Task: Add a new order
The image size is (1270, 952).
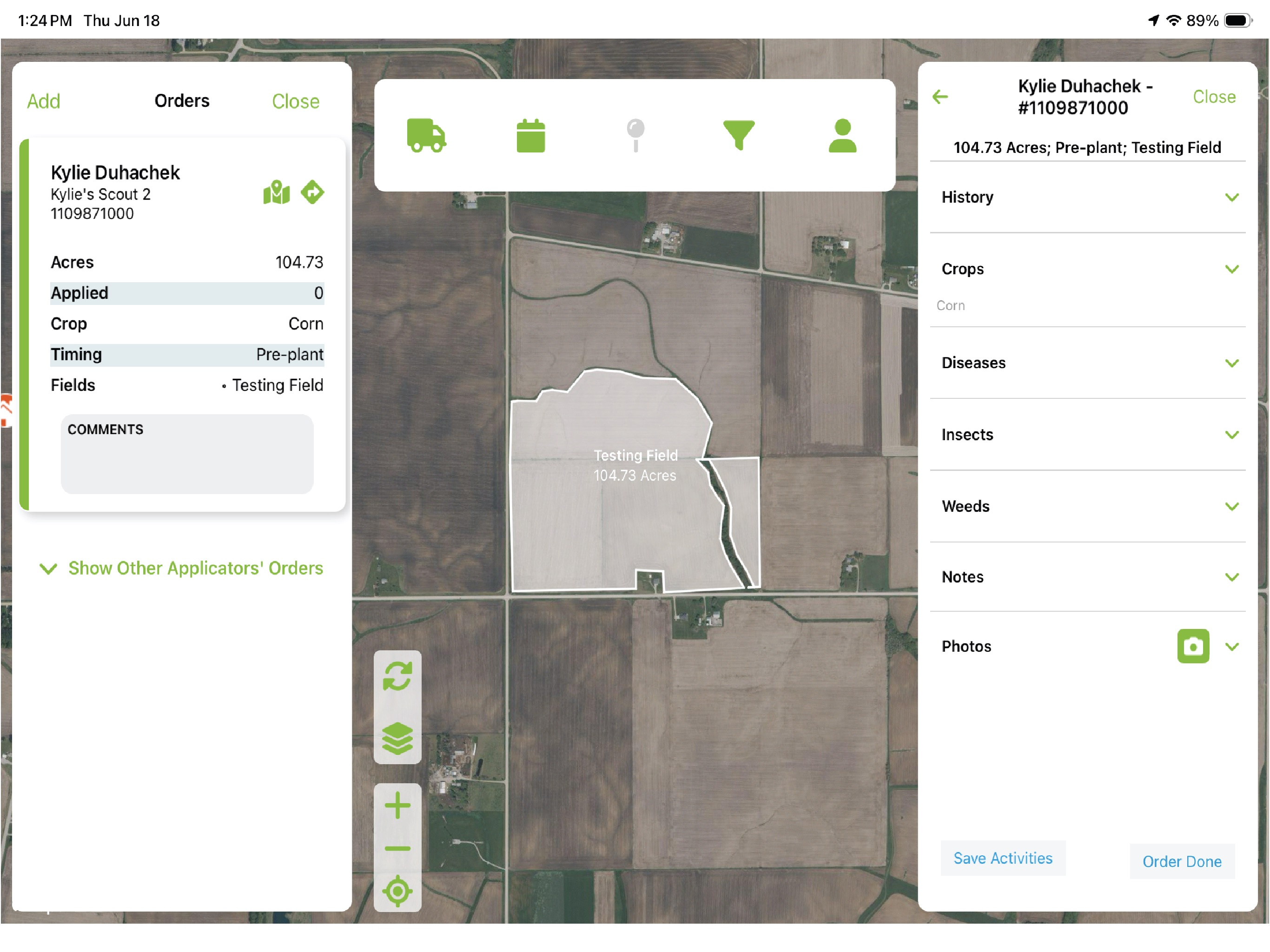Action: (x=44, y=101)
